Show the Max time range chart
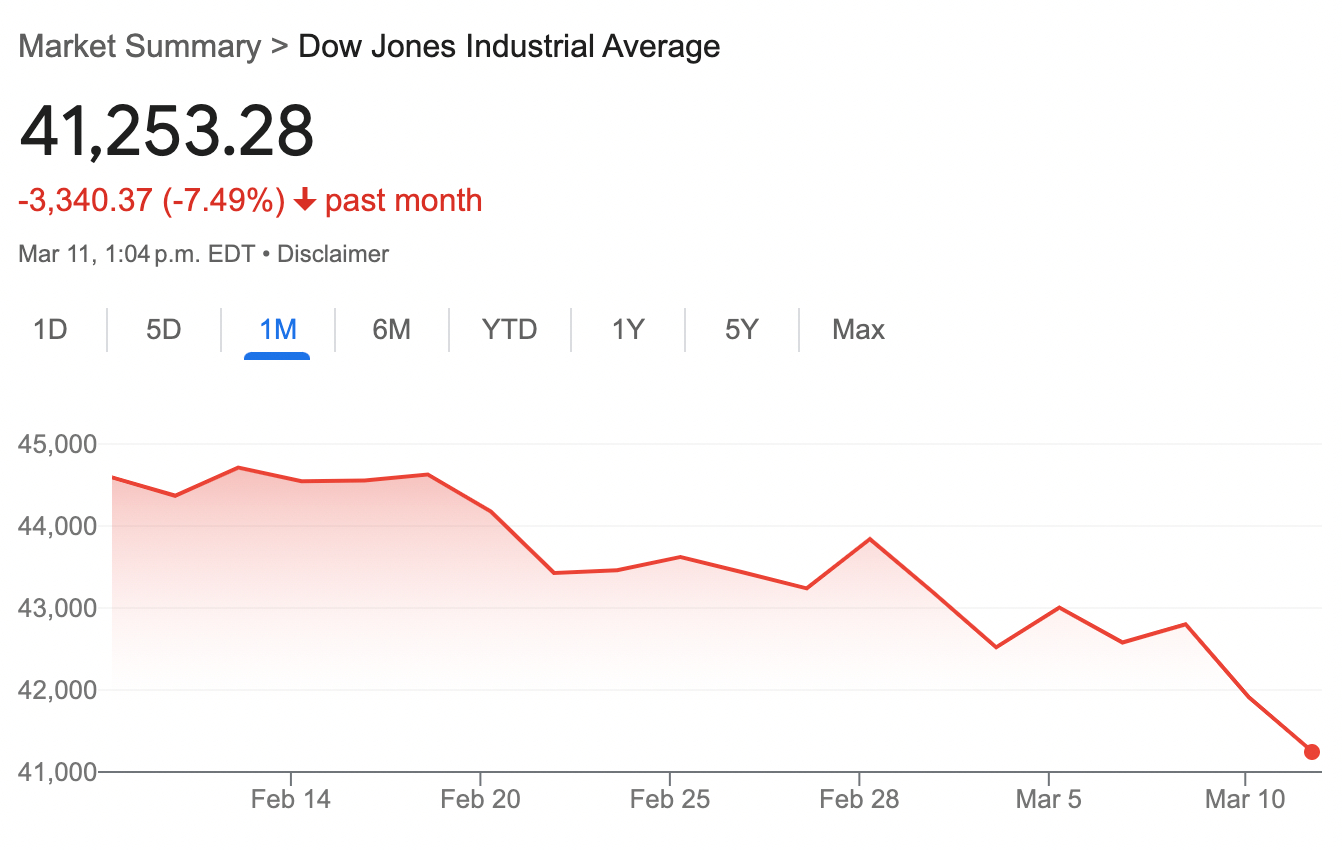The width and height of the screenshot is (1342, 850). point(858,329)
